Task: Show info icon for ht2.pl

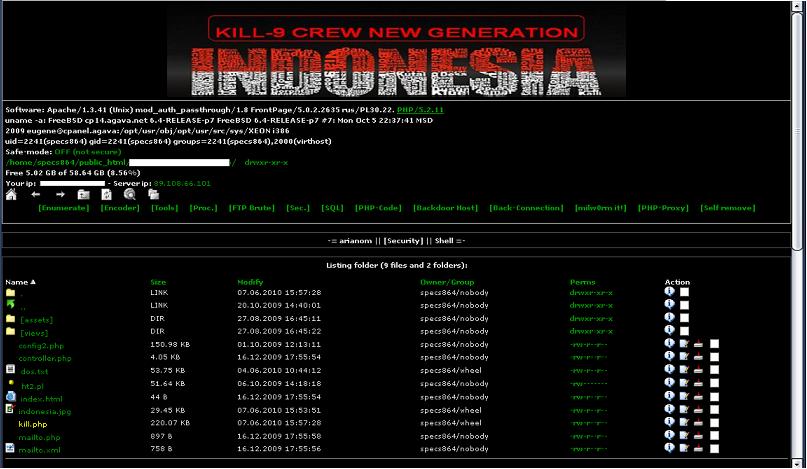Action: click(x=669, y=383)
